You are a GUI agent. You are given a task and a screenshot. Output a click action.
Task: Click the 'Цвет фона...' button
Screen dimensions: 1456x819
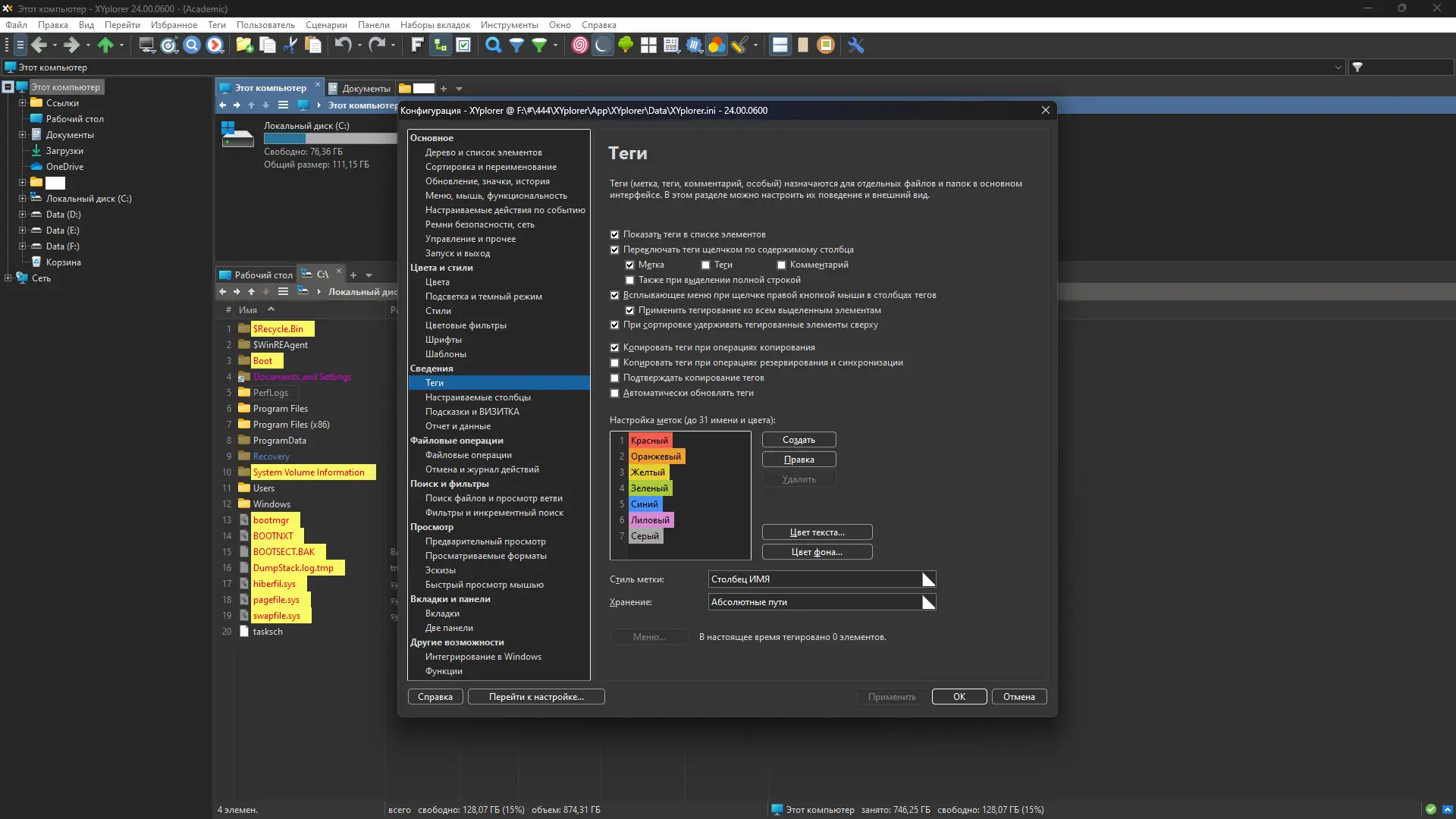click(x=817, y=552)
